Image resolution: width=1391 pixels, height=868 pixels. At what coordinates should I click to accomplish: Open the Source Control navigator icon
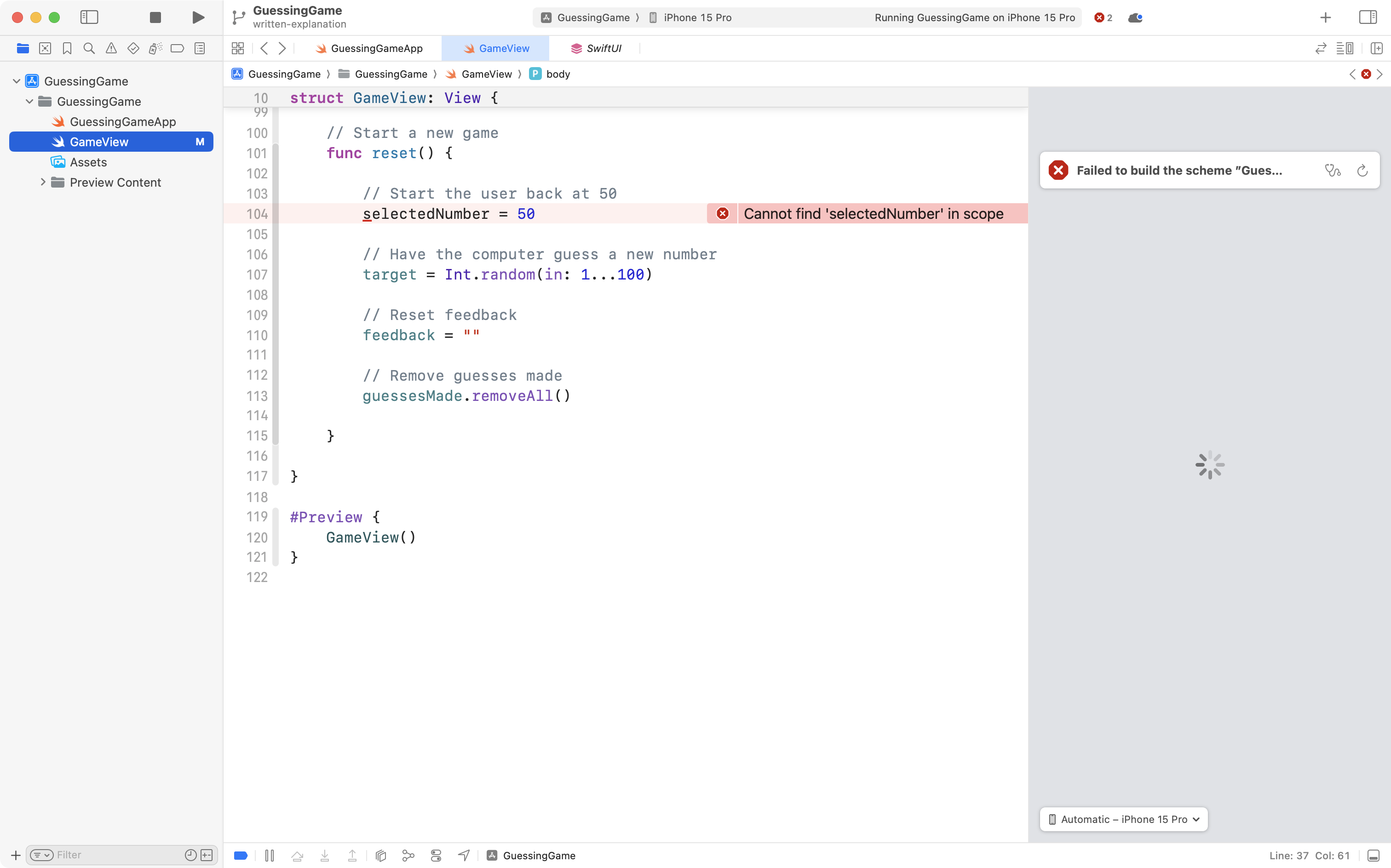[45, 48]
